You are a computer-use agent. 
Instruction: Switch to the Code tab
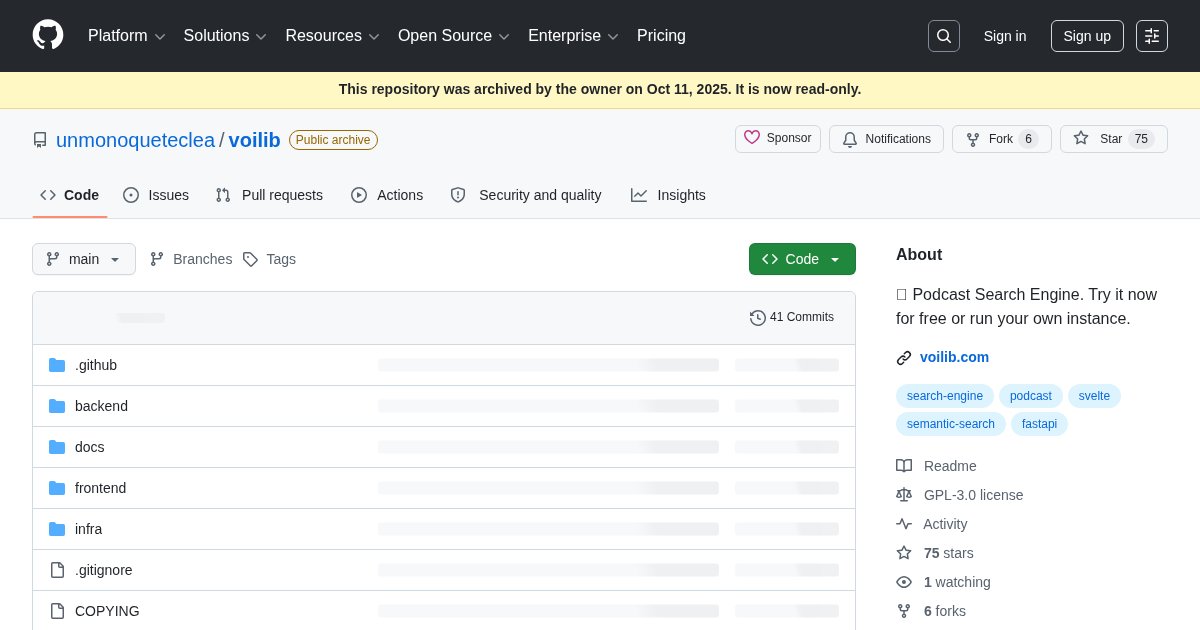(70, 195)
